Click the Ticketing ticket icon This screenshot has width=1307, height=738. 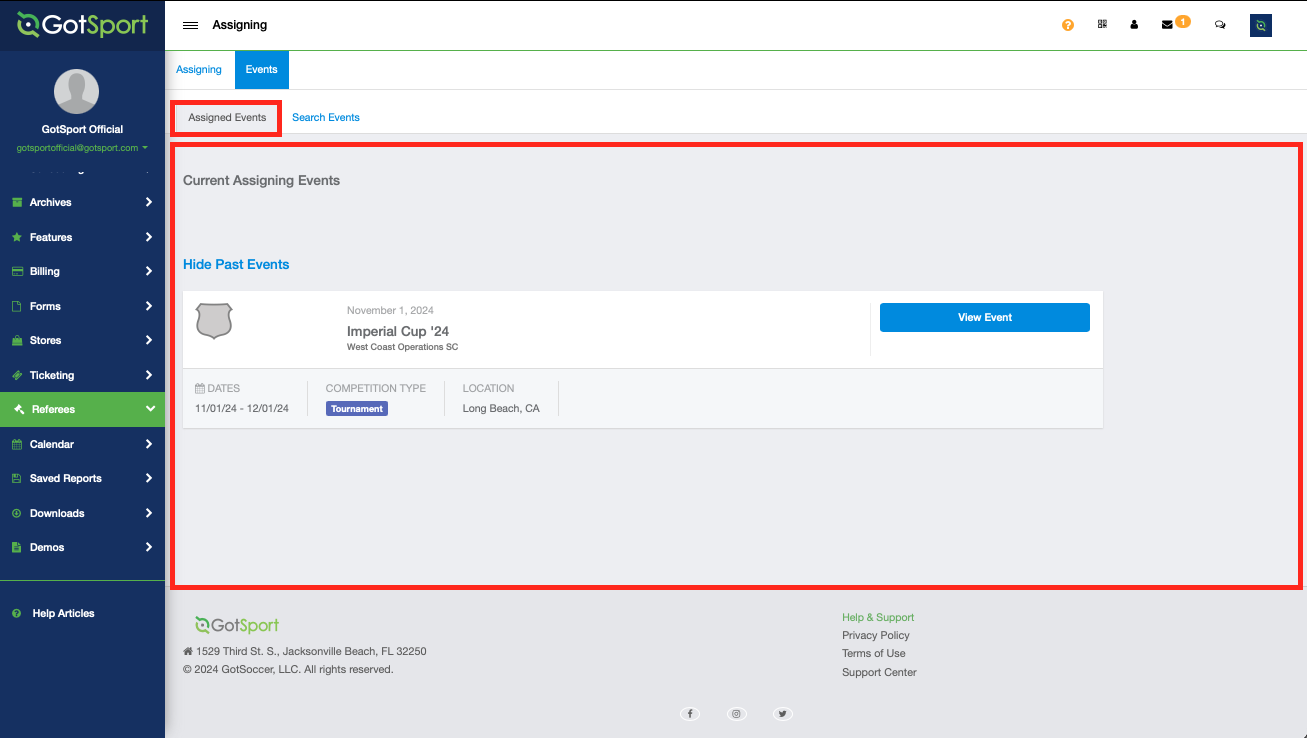point(17,375)
